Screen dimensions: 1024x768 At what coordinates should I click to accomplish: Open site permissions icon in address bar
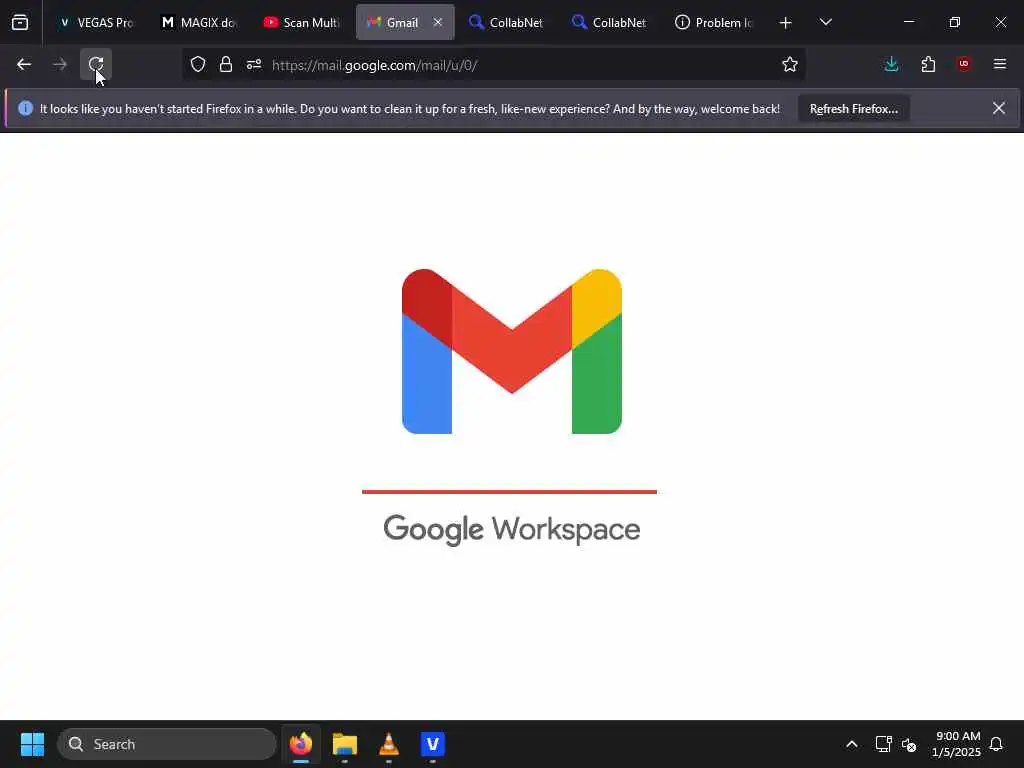(x=254, y=65)
